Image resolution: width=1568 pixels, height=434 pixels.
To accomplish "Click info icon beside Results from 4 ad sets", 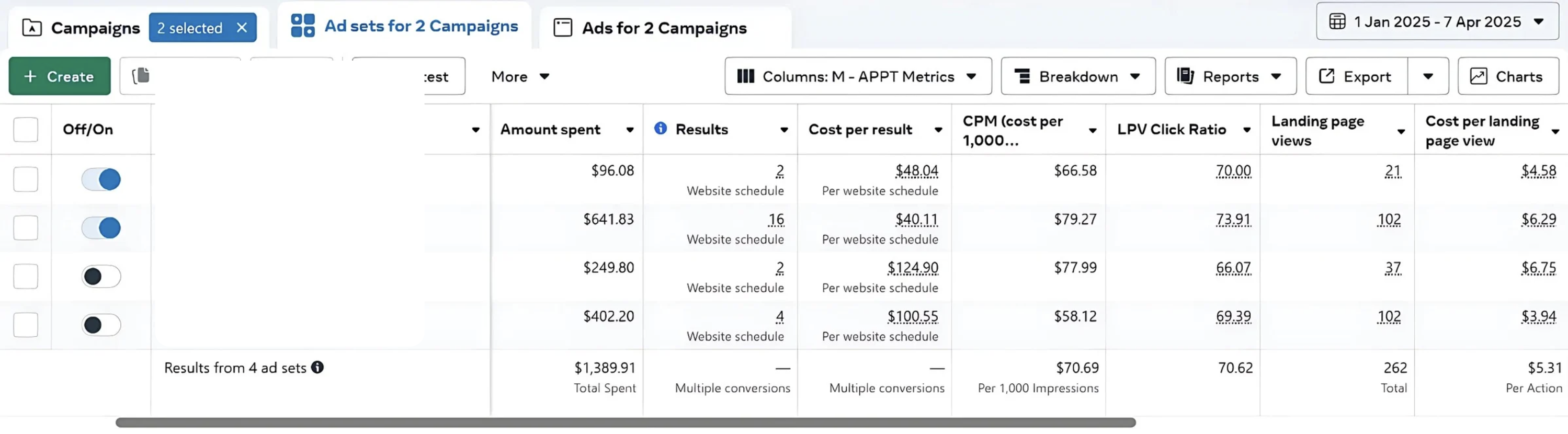I will tap(317, 367).
